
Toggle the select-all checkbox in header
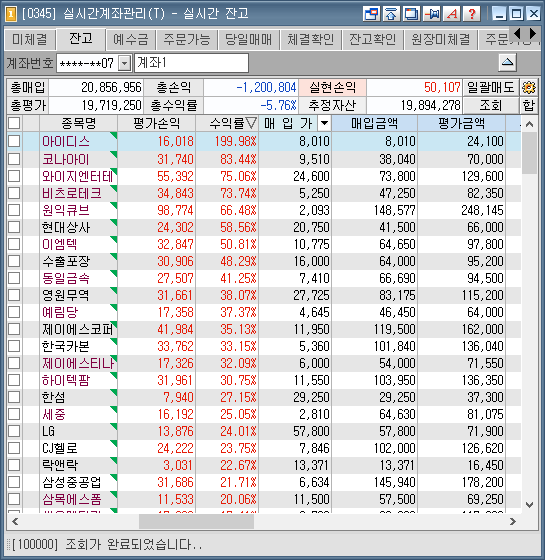14,124
